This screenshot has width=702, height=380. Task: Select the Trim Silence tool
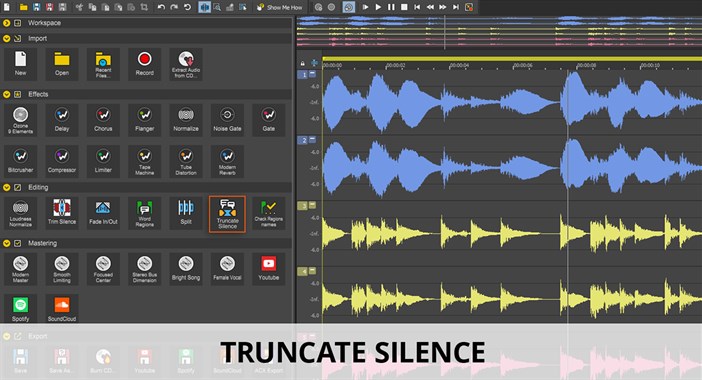(x=62, y=213)
